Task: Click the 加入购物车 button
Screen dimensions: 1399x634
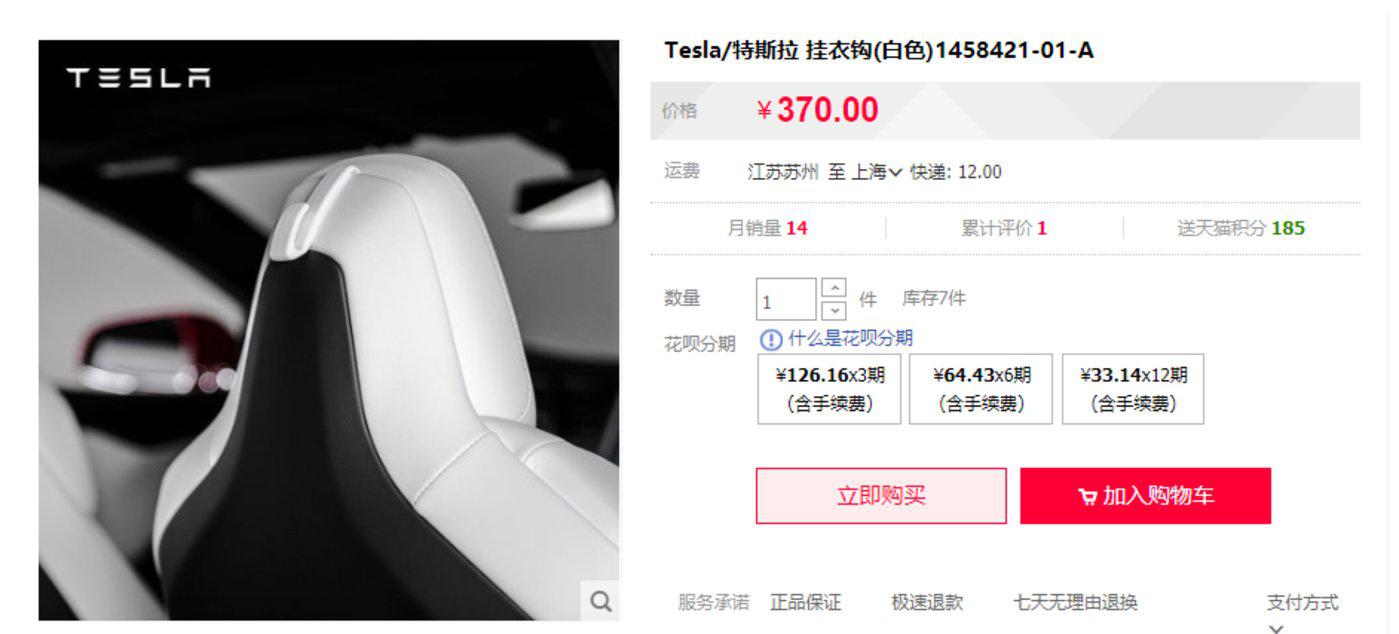Action: pos(1145,496)
